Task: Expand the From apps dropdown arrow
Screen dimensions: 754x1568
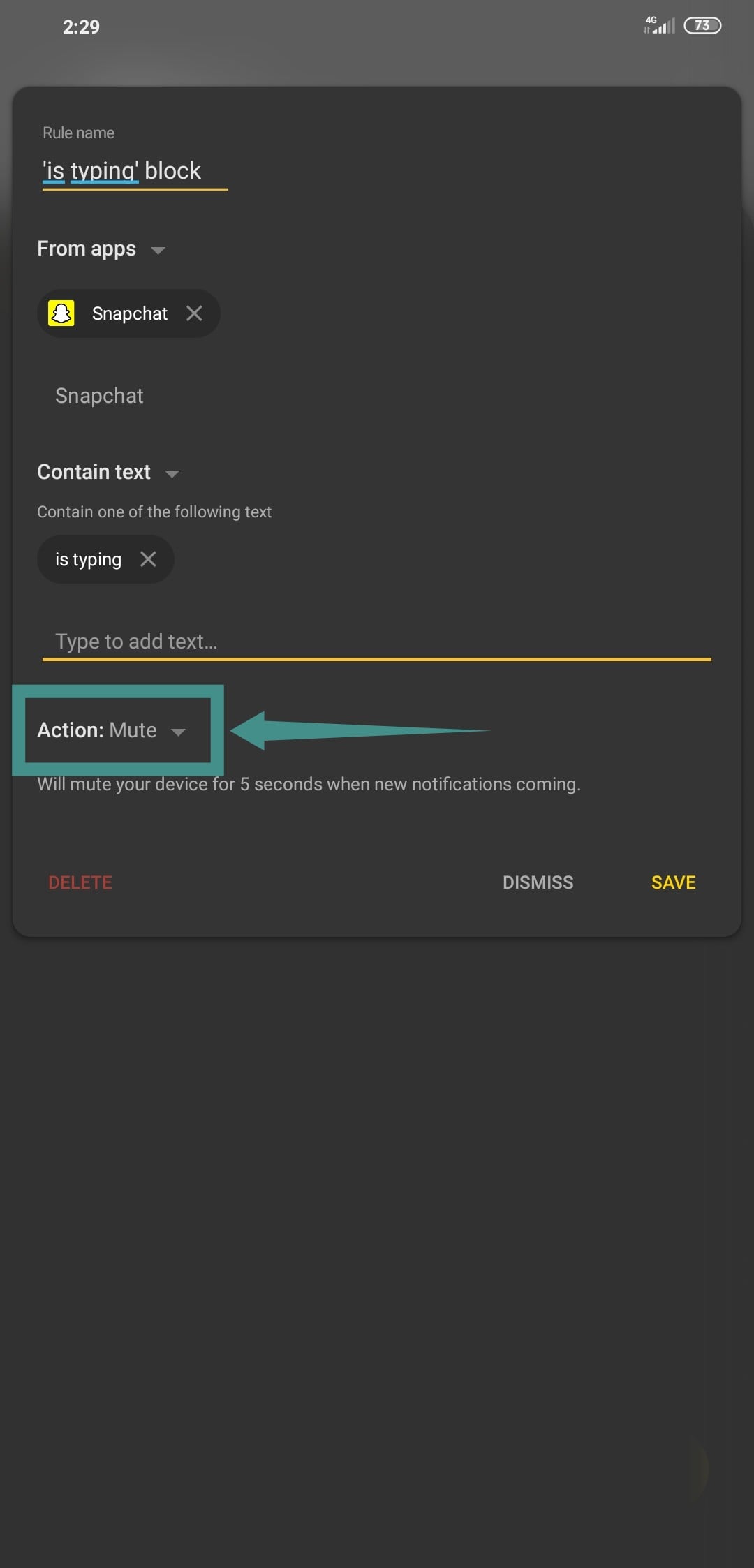Action: pyautogui.click(x=158, y=250)
